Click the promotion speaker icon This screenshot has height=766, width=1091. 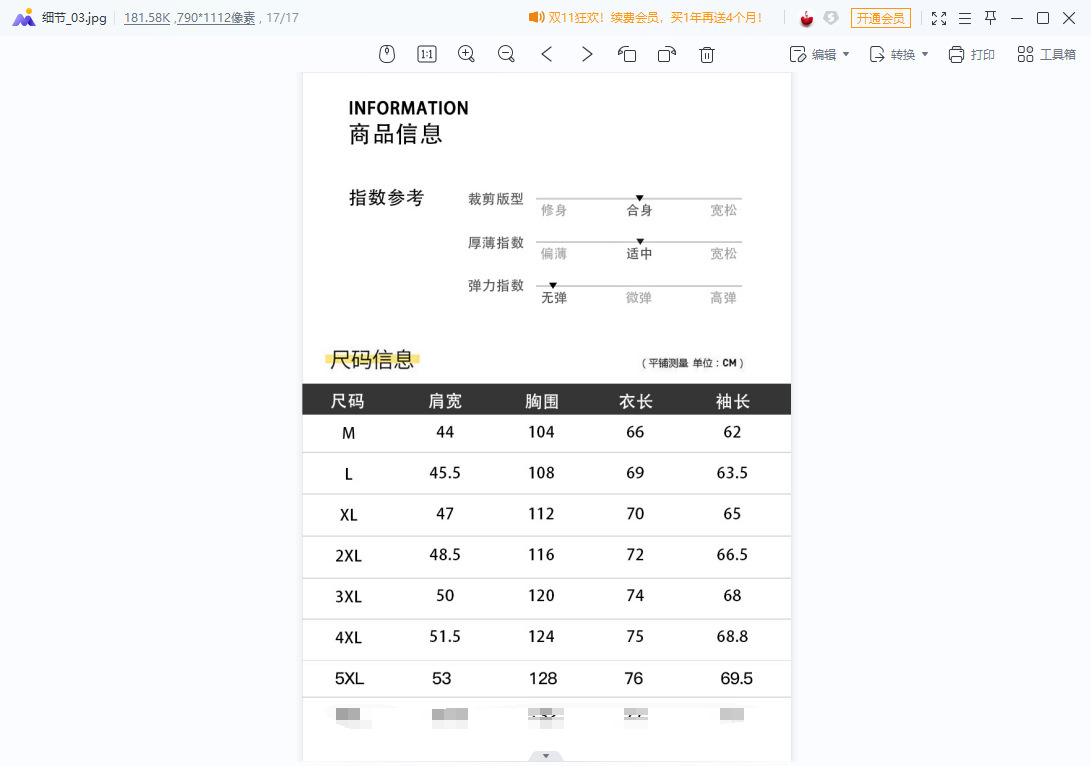pos(536,17)
